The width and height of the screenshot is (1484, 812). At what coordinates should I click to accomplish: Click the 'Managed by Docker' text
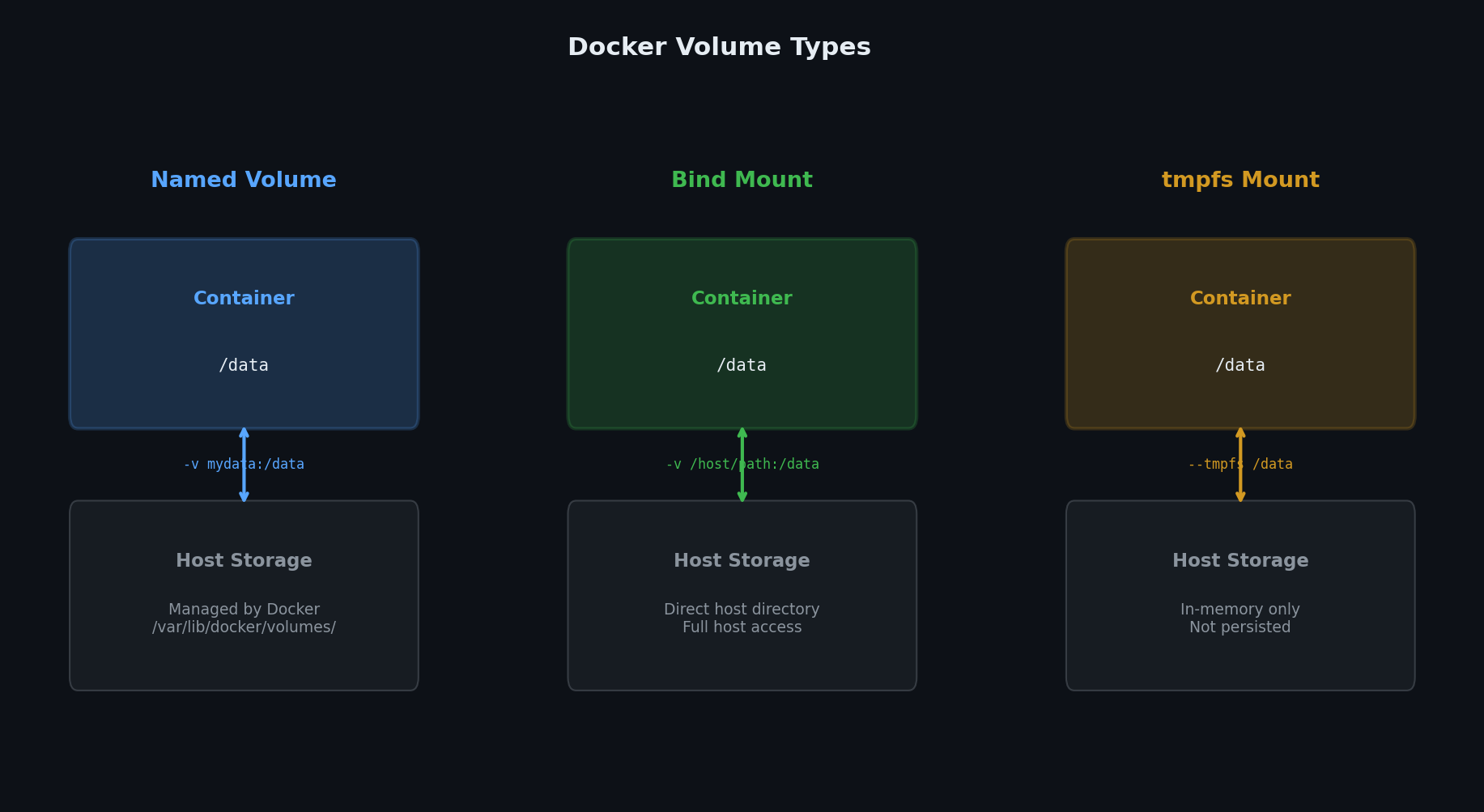click(244, 610)
